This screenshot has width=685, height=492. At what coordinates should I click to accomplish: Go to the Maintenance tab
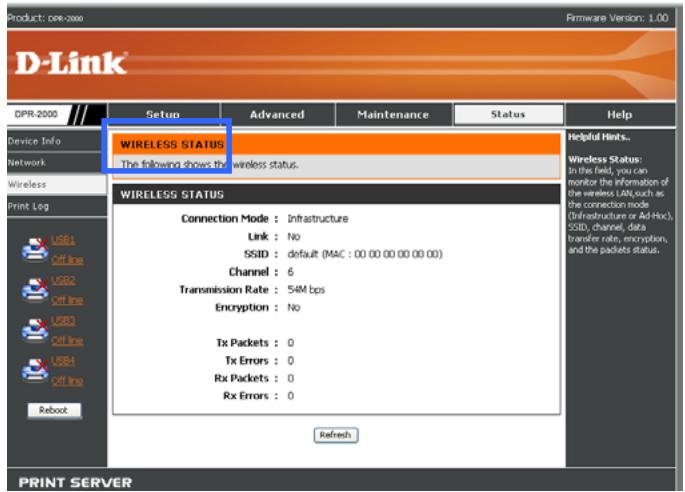click(x=393, y=114)
